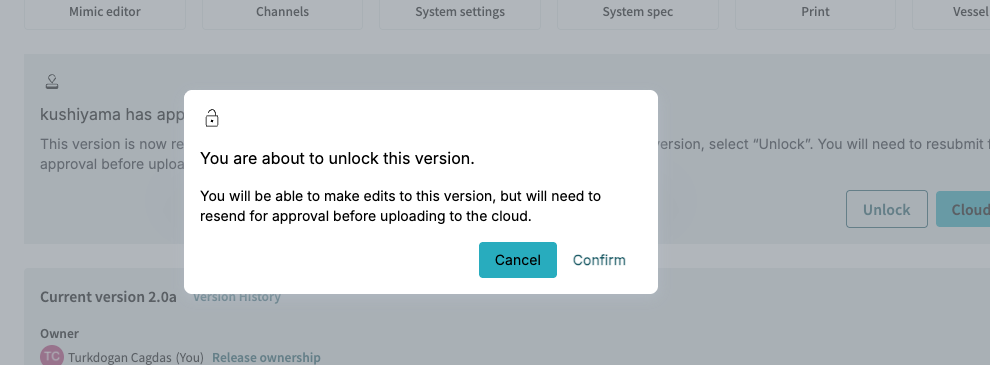The image size is (990, 365).
Task: Click the TC owner avatar
Action: (x=52, y=356)
